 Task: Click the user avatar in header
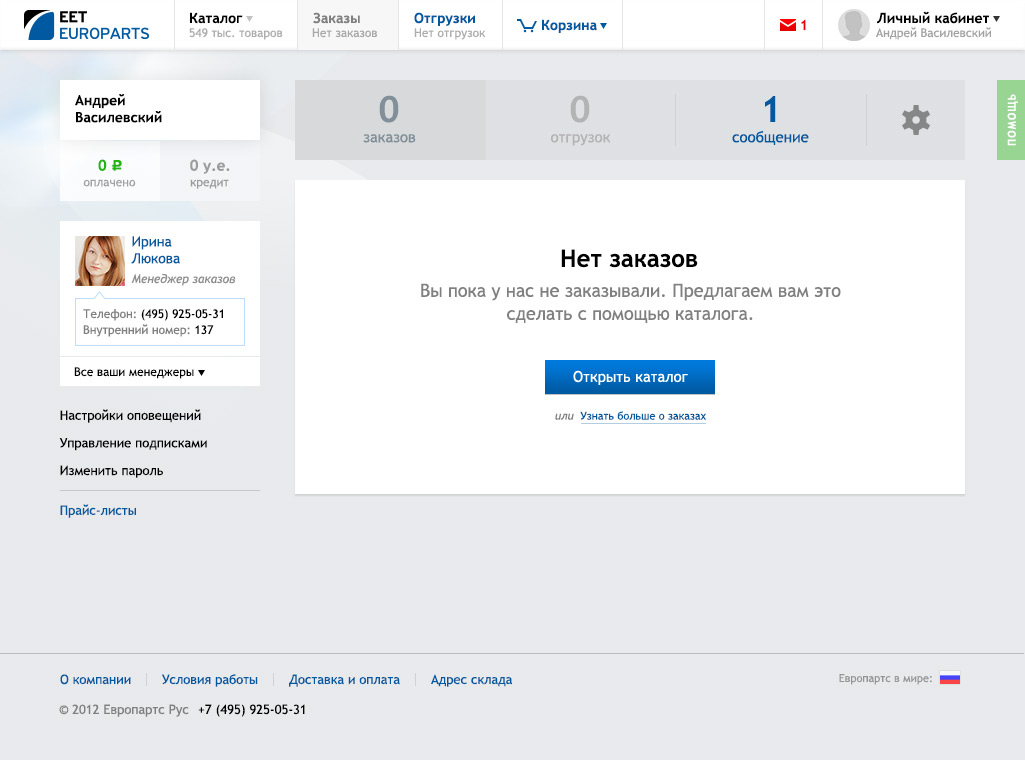click(x=853, y=25)
